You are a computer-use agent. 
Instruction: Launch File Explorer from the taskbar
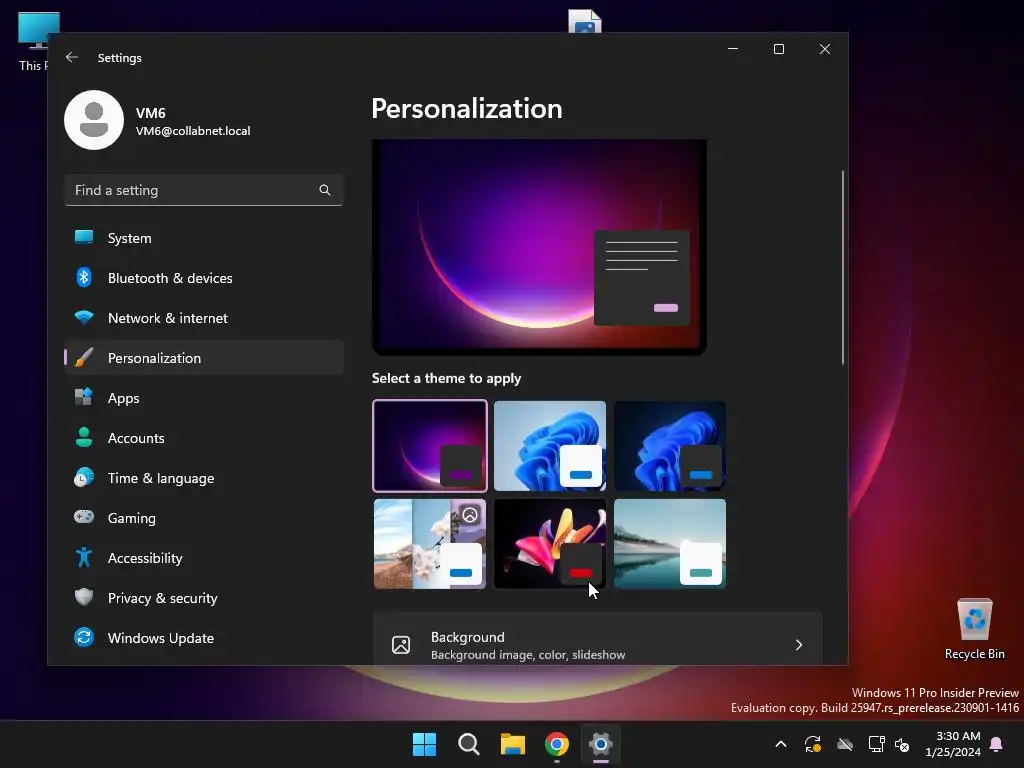513,744
